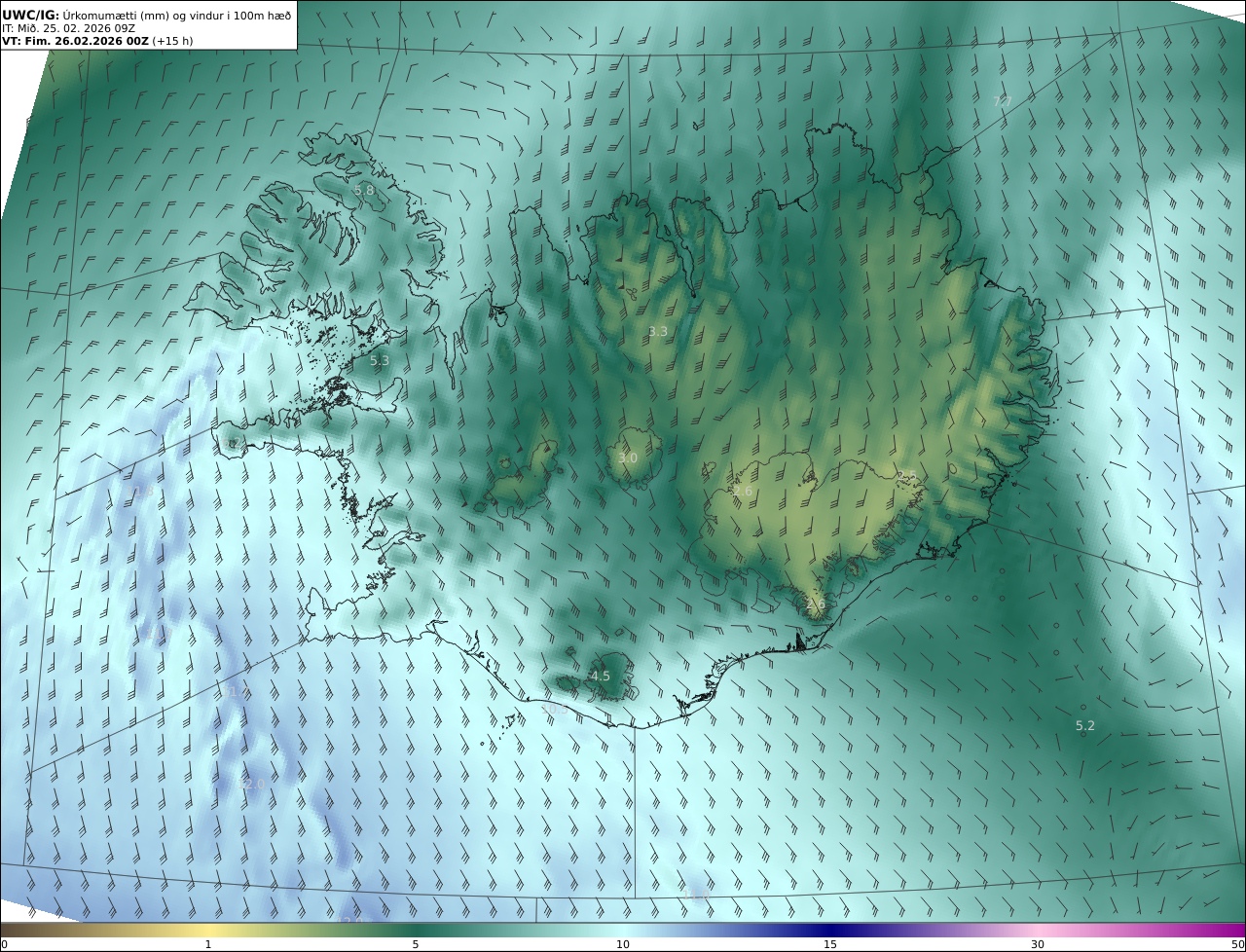This screenshot has width=1246, height=952.
Task: Click the 4.5 value on the southern glacier
Action: (601, 676)
